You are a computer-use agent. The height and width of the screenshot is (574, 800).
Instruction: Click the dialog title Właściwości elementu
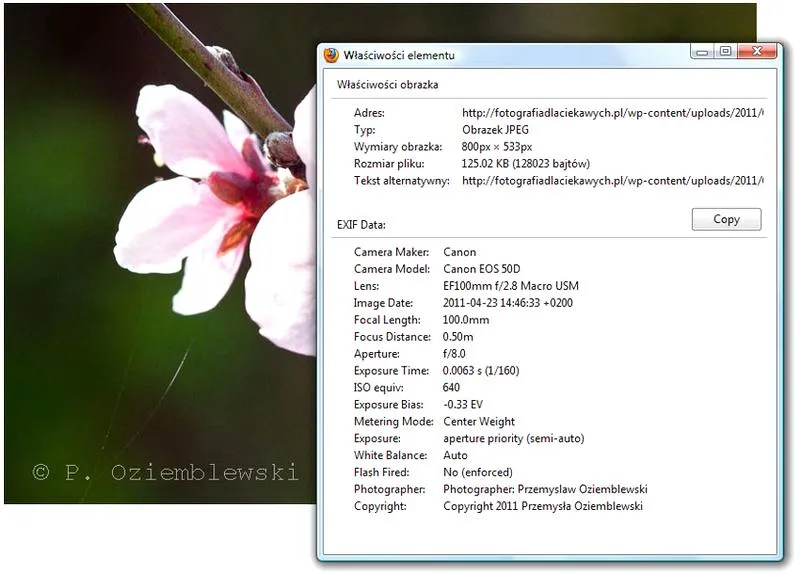pos(399,55)
